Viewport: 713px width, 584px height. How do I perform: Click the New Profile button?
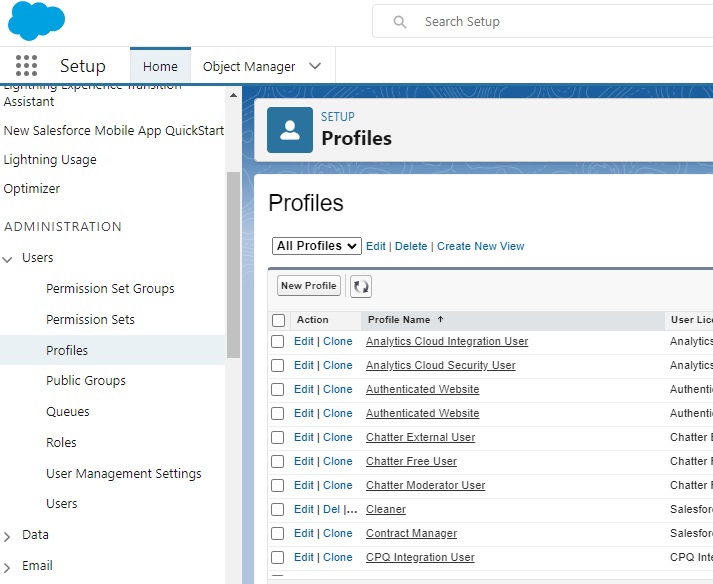309,286
